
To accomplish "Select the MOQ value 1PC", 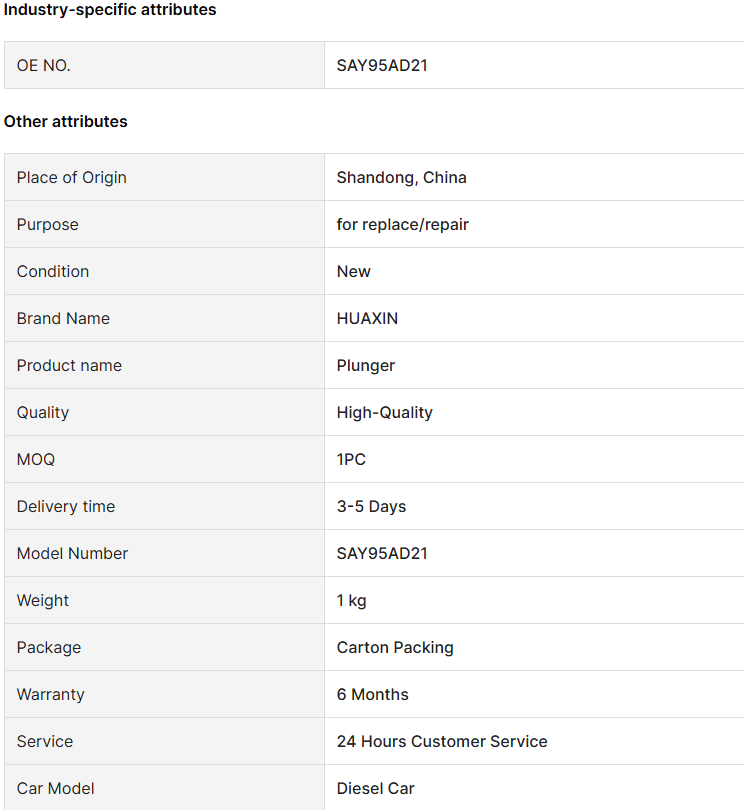I will (351, 459).
